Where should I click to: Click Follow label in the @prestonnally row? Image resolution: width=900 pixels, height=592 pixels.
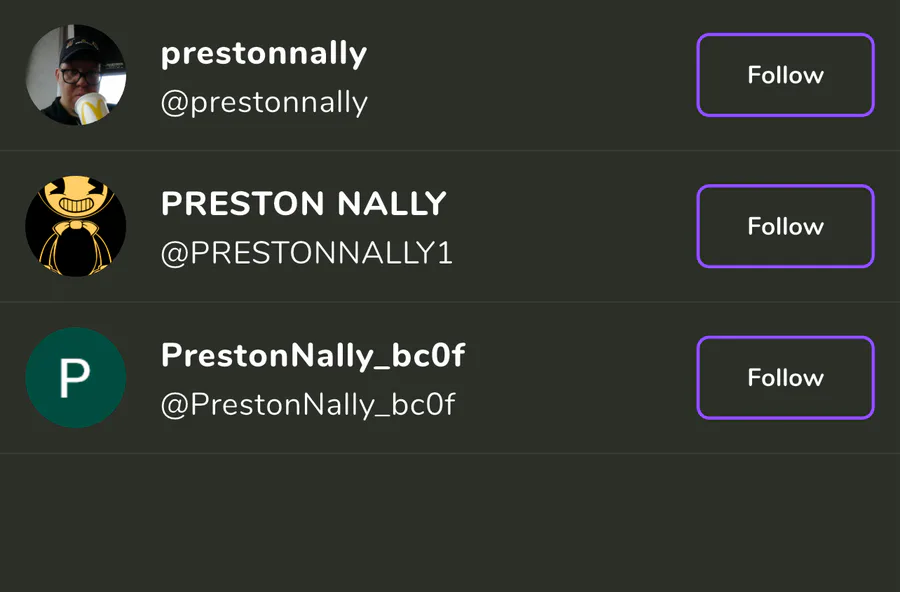785,75
